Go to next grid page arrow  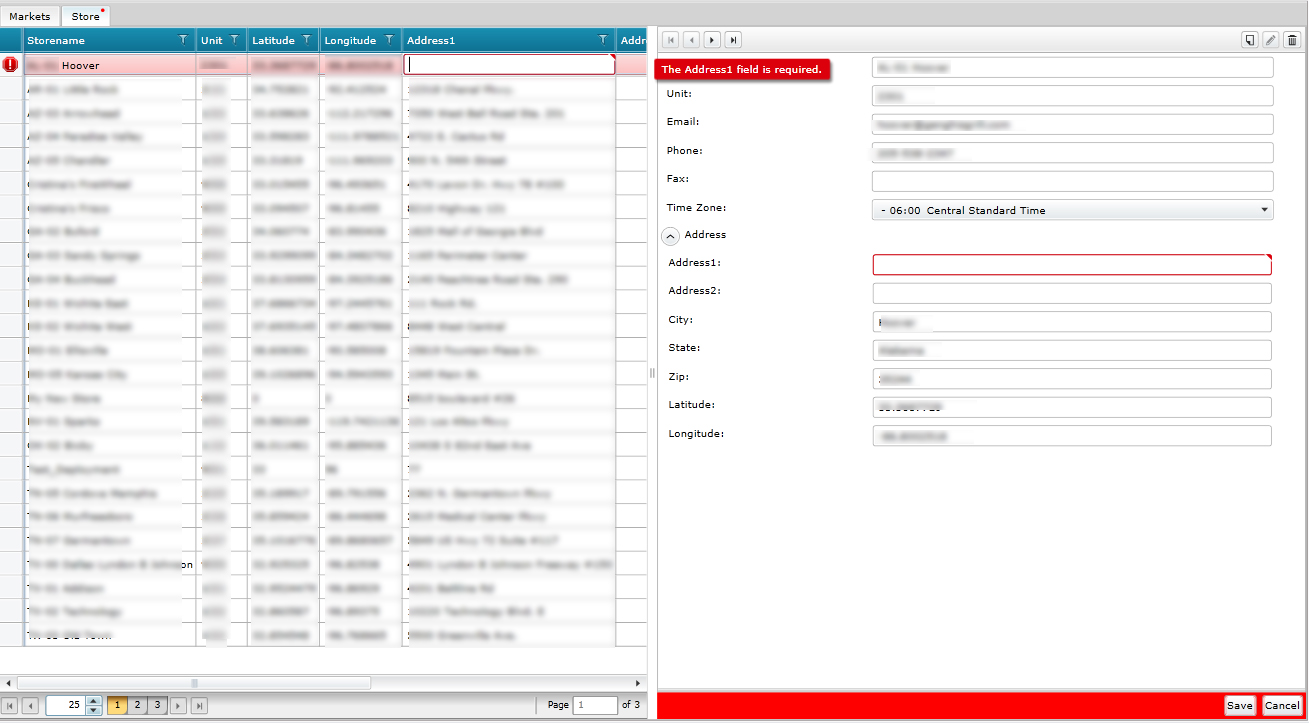(179, 706)
